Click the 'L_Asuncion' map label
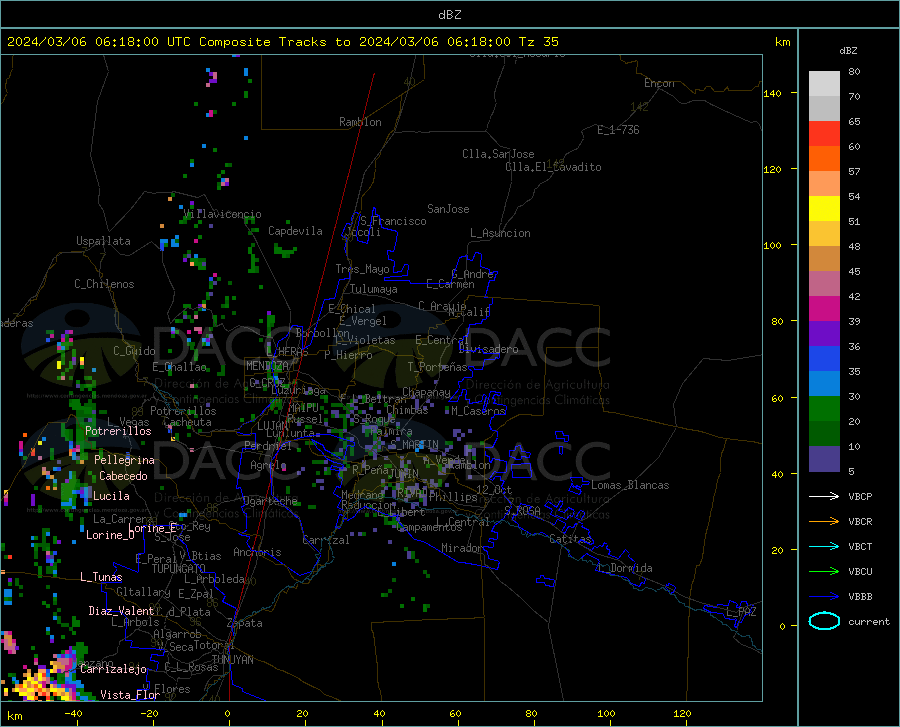The height and width of the screenshot is (727, 900). pos(500,233)
